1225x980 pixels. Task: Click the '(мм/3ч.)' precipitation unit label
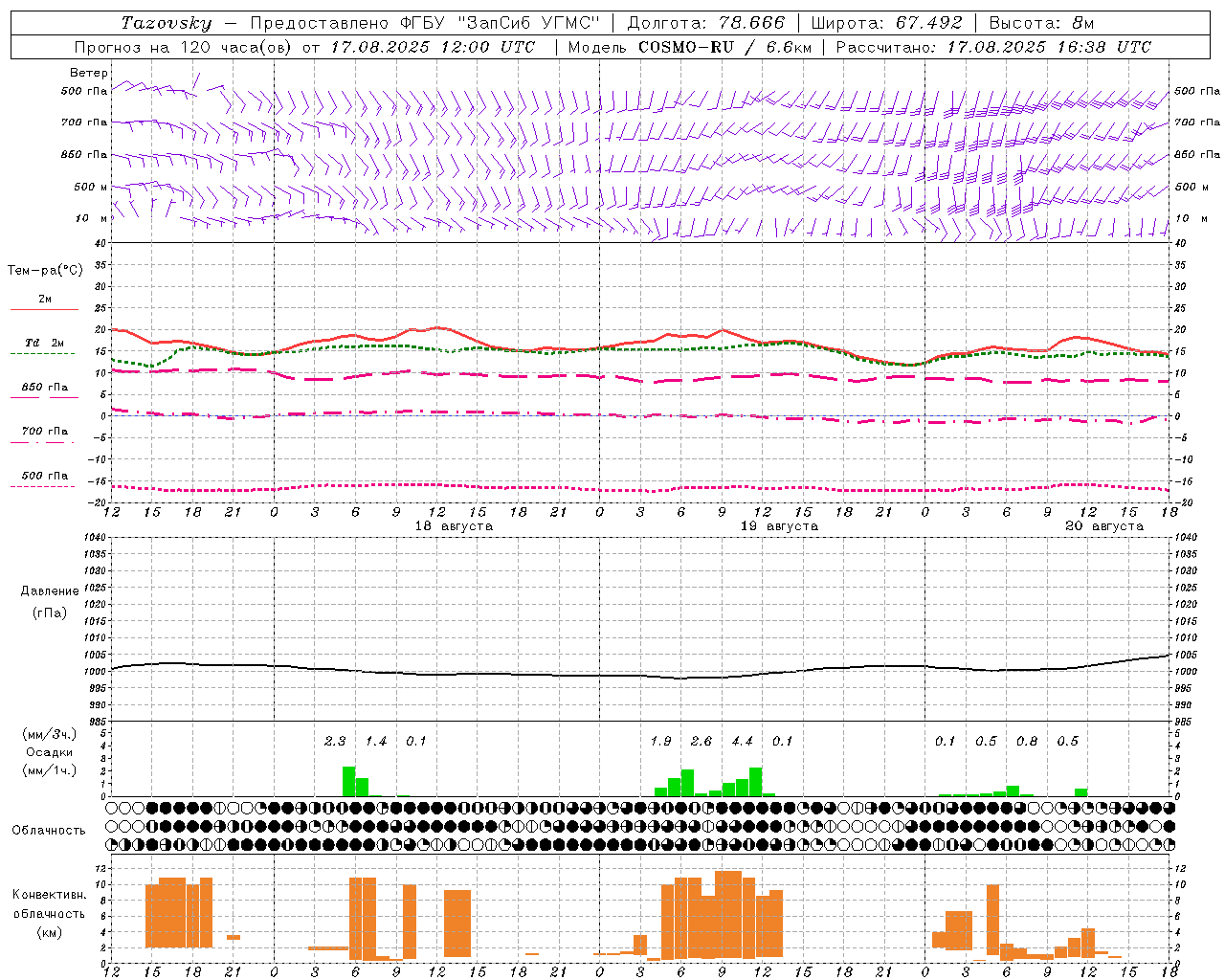[x=50, y=734]
